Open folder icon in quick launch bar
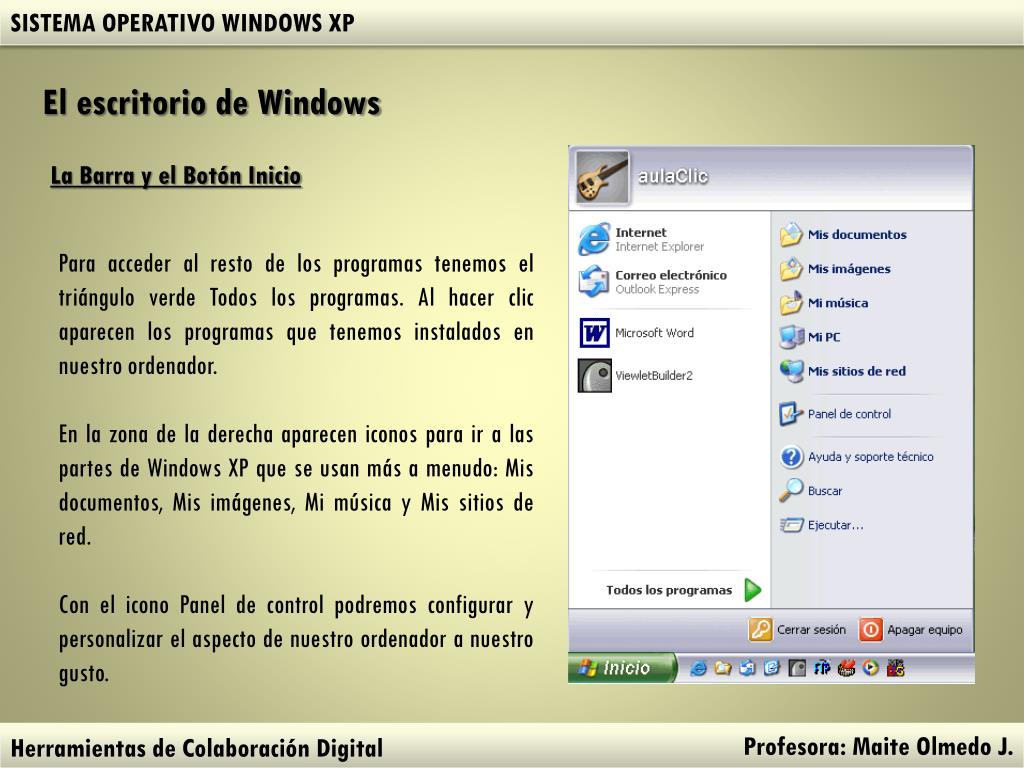 click(x=723, y=668)
